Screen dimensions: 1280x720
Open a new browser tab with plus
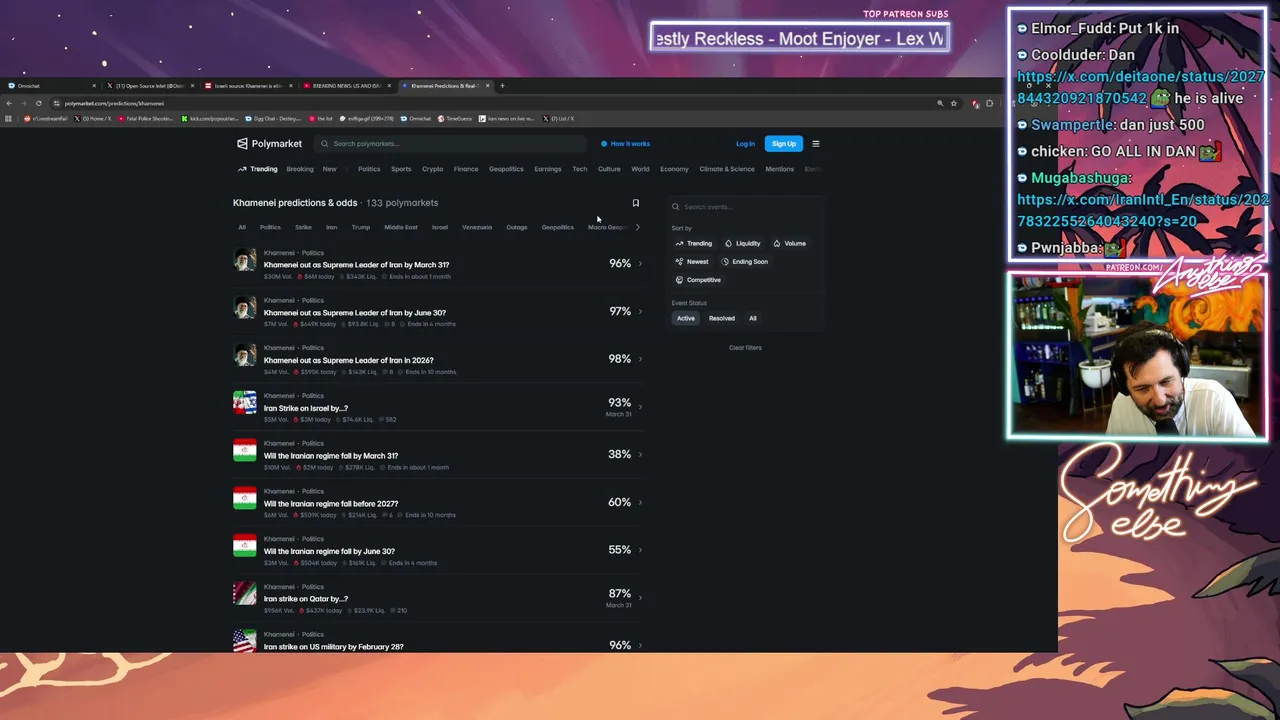tap(503, 86)
